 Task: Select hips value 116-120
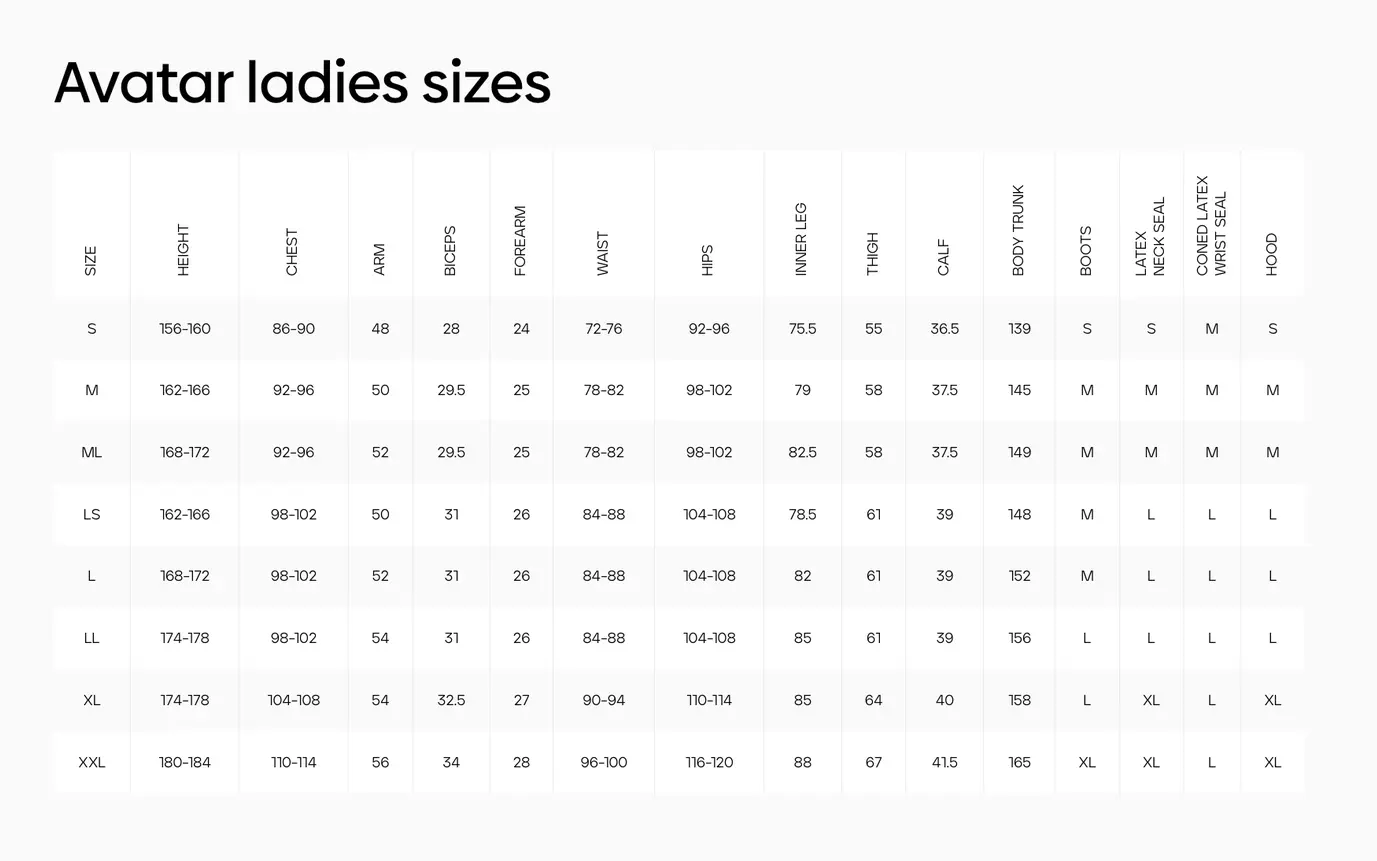coord(709,762)
